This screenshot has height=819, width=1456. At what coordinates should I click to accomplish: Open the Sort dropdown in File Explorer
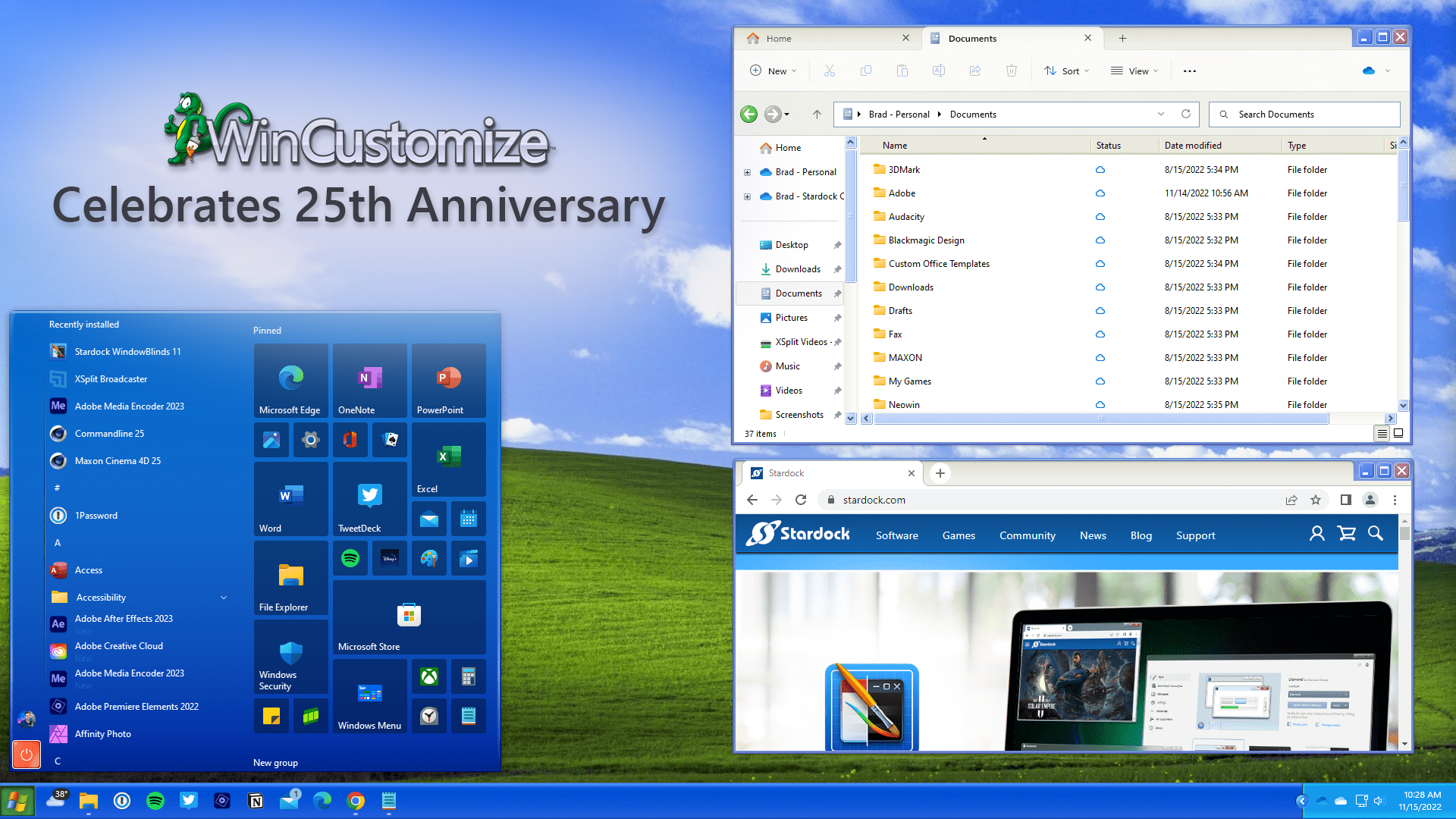pyautogui.click(x=1066, y=71)
